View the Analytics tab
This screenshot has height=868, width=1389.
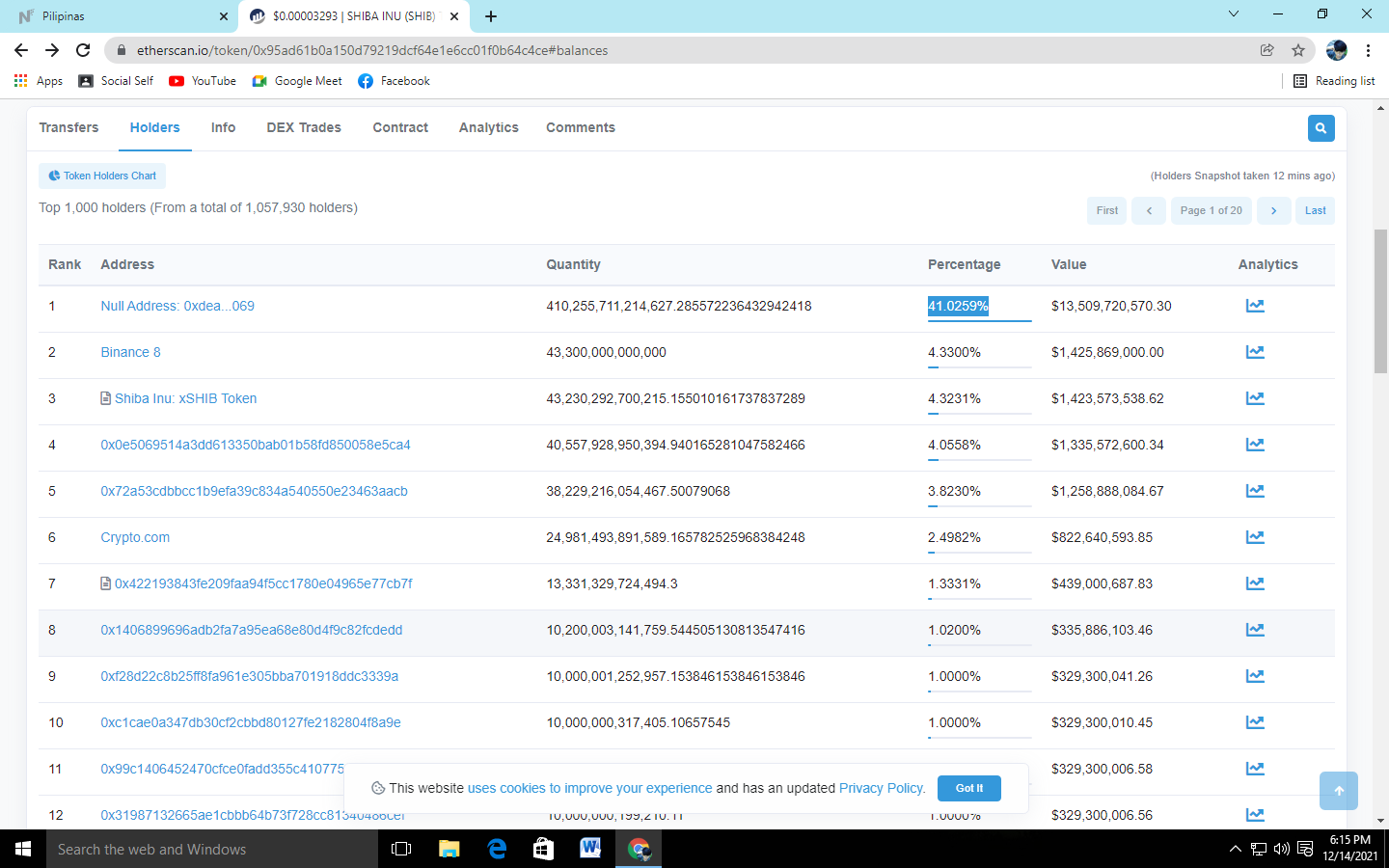click(489, 127)
